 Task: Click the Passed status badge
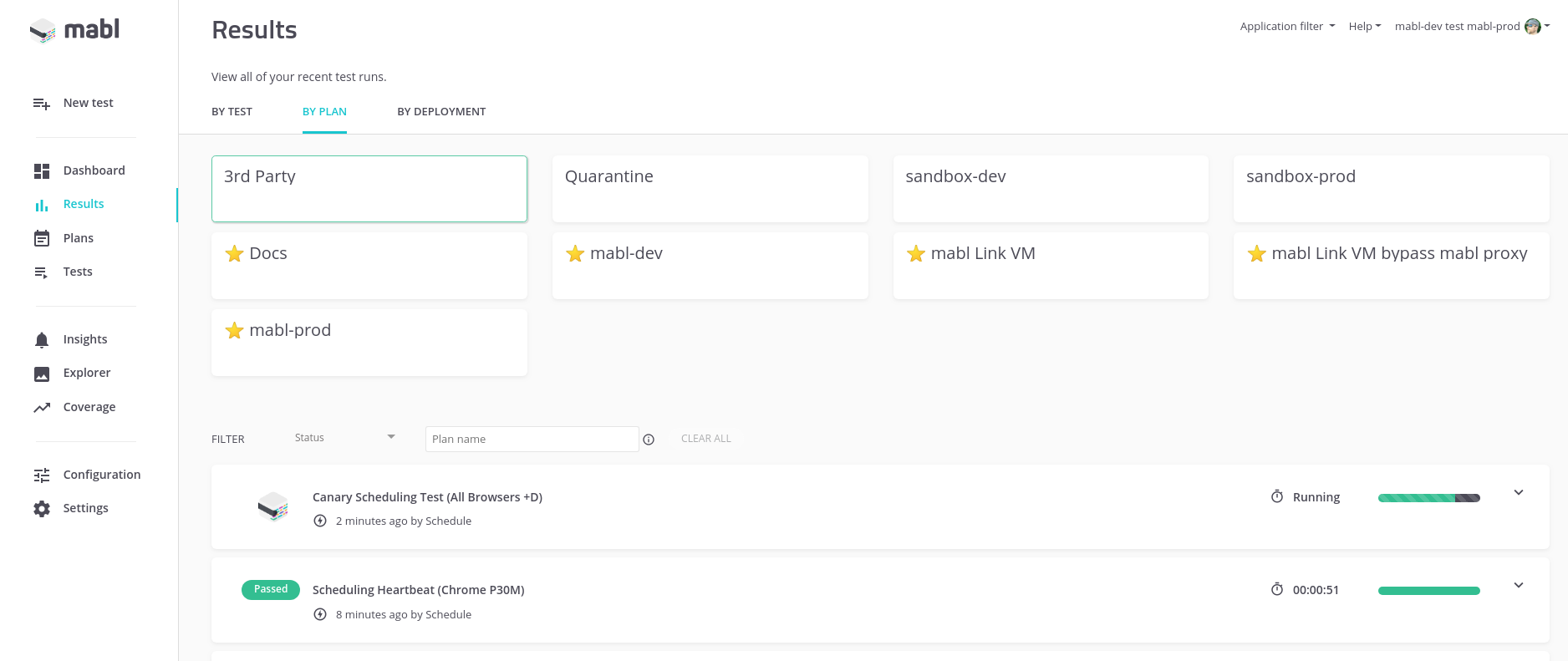(271, 589)
